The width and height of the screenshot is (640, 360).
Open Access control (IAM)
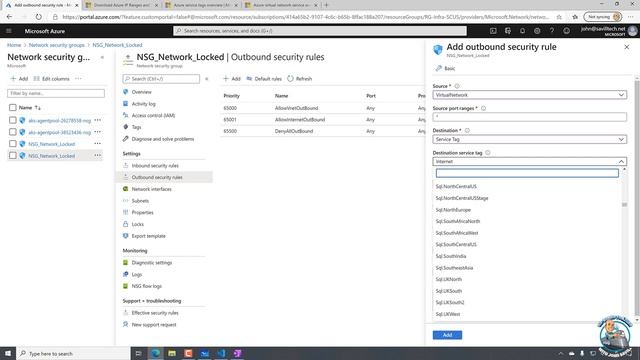coord(153,116)
